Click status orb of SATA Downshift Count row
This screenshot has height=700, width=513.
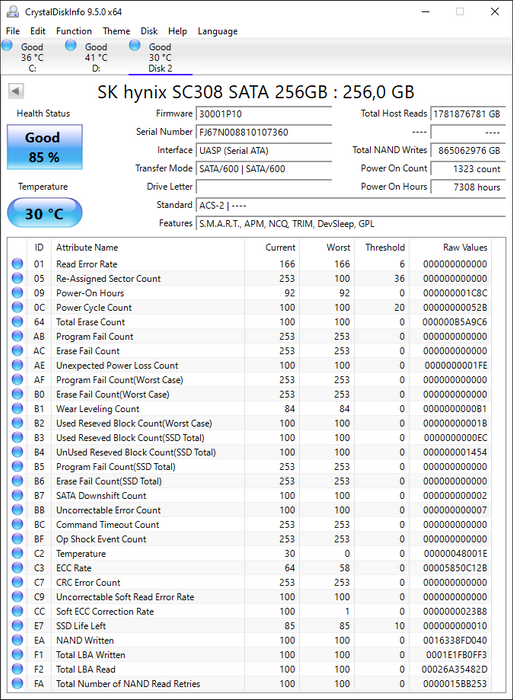click(17, 496)
